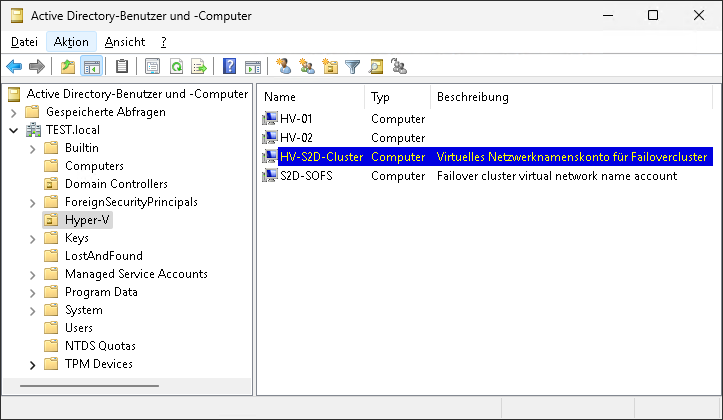Select the HV-02 computer row
Viewport: 723px width, 420px height.
point(486,137)
